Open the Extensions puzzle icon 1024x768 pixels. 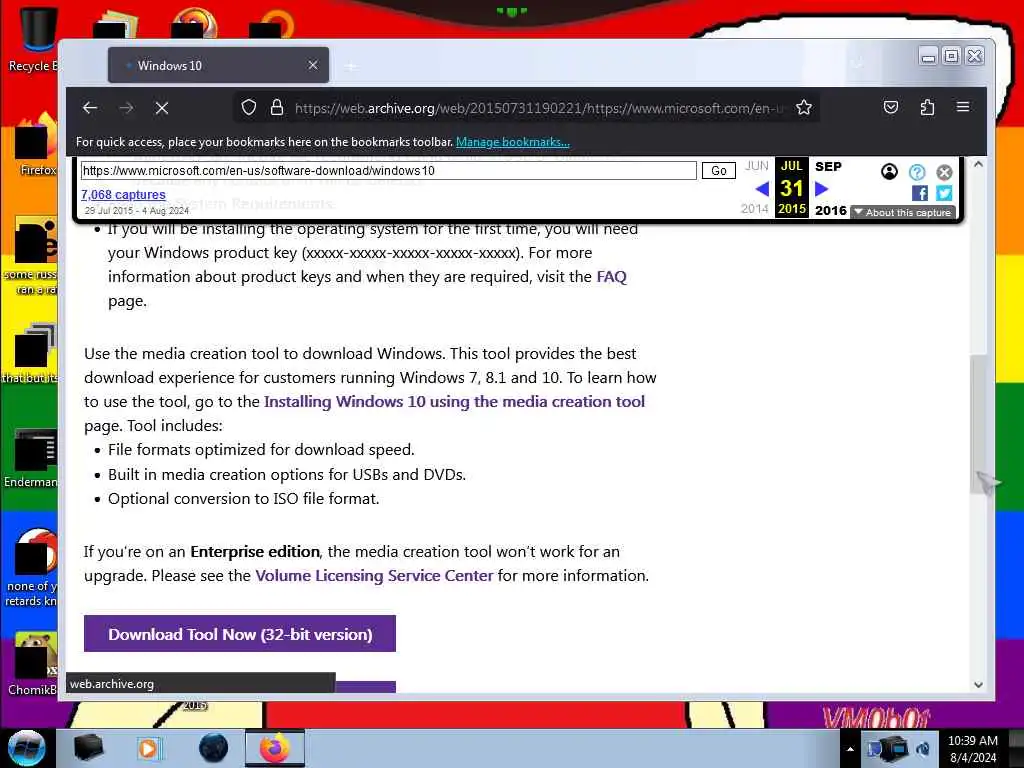pos(927,107)
